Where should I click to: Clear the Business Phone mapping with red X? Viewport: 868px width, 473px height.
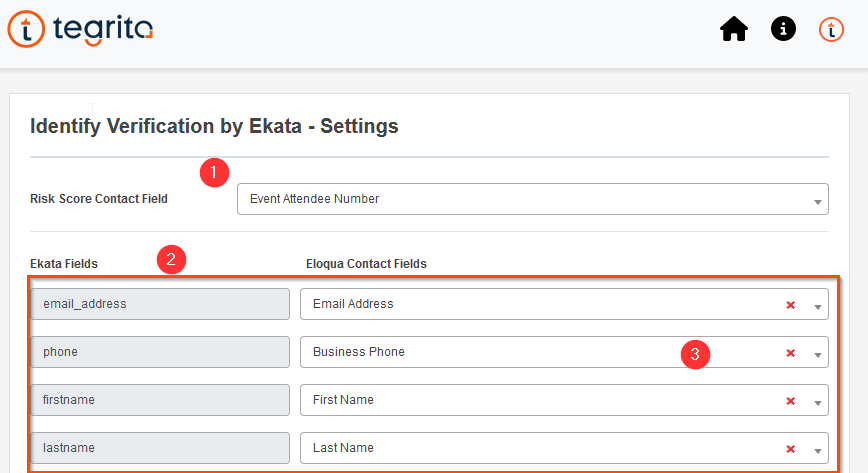tap(790, 353)
